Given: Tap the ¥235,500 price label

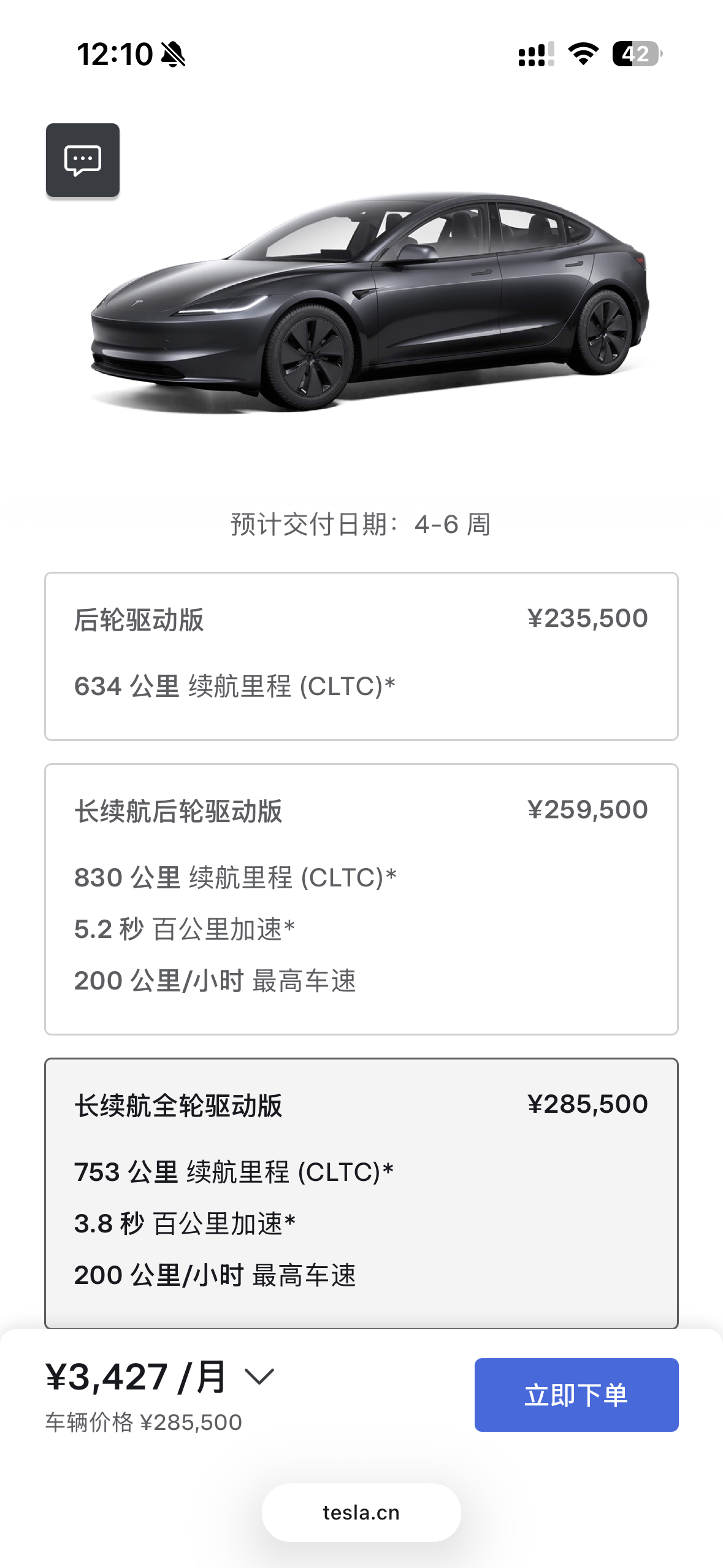Looking at the screenshot, I should click(587, 618).
